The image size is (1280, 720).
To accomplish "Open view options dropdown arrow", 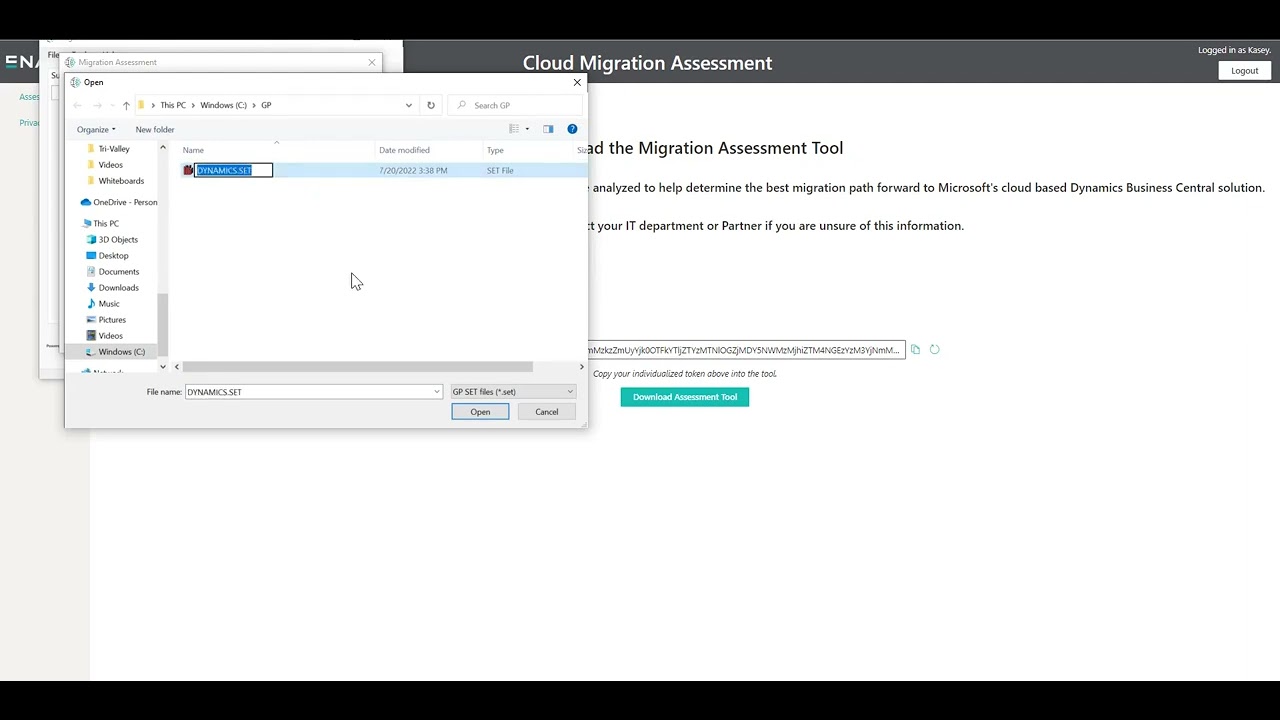I will click(x=527, y=129).
